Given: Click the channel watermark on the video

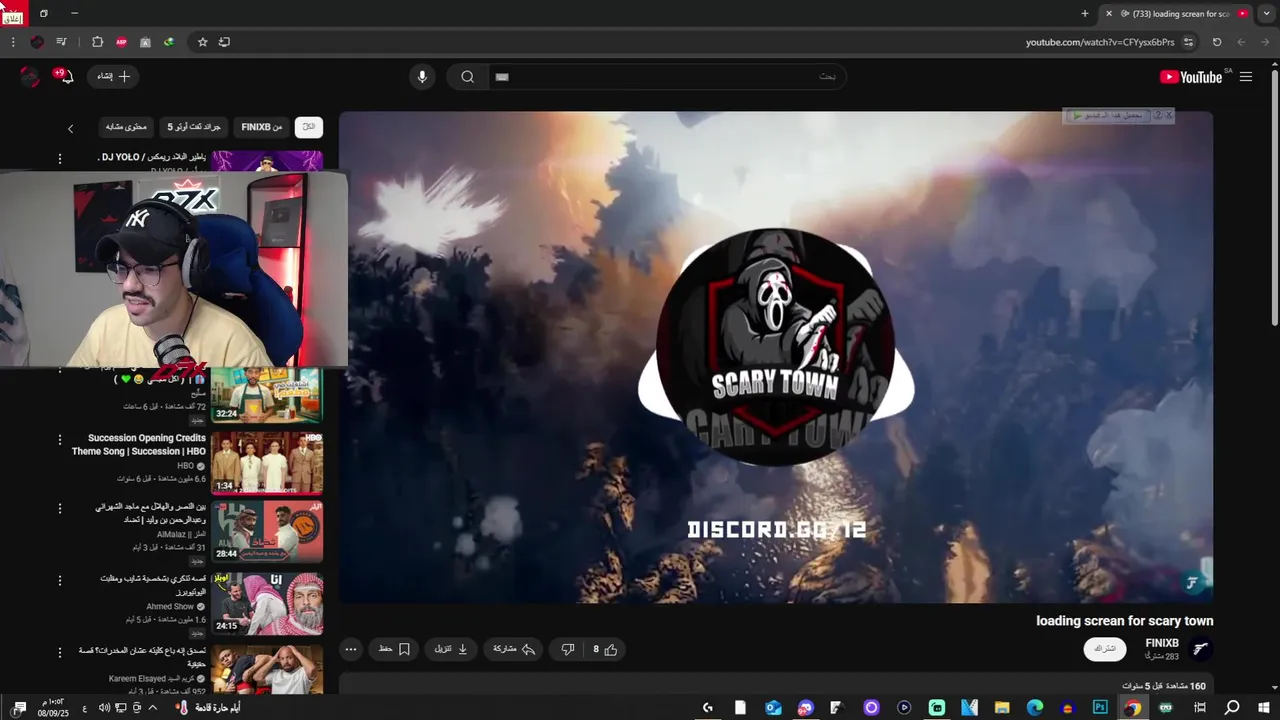Looking at the screenshot, I should [x=1193, y=582].
